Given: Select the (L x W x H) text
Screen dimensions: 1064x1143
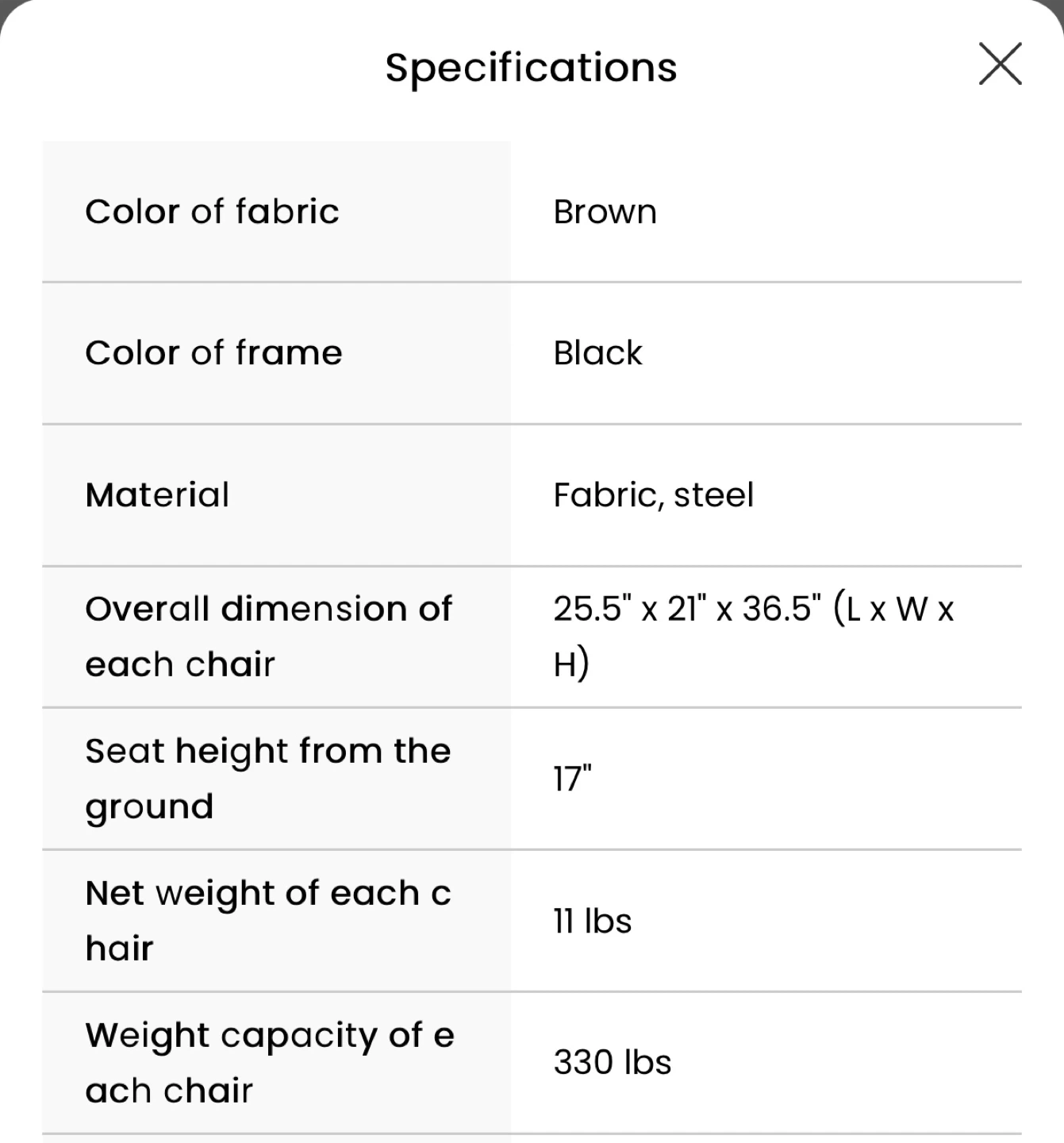Looking at the screenshot, I should tap(754, 637).
